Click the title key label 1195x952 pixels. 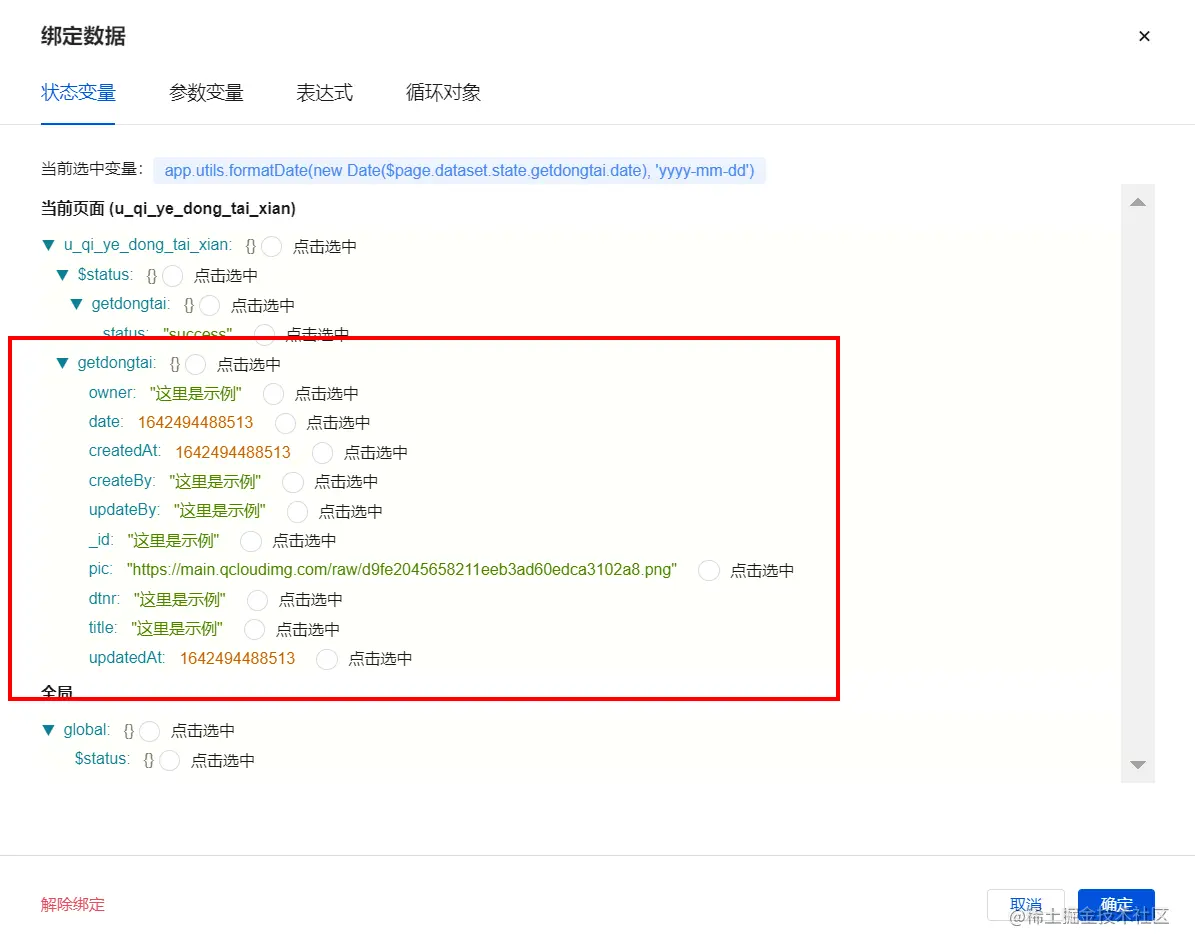click(103, 628)
